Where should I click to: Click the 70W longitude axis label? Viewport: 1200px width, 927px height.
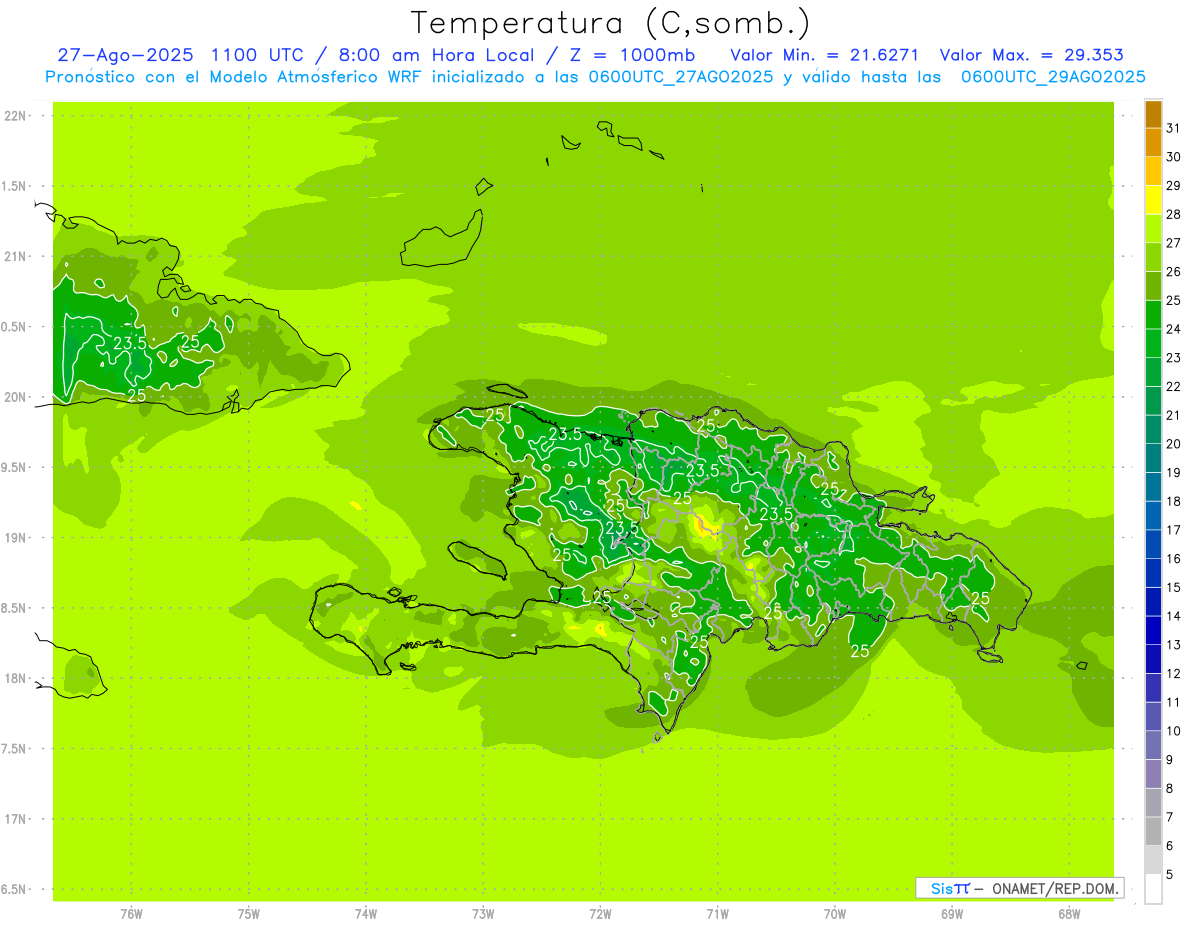click(834, 913)
